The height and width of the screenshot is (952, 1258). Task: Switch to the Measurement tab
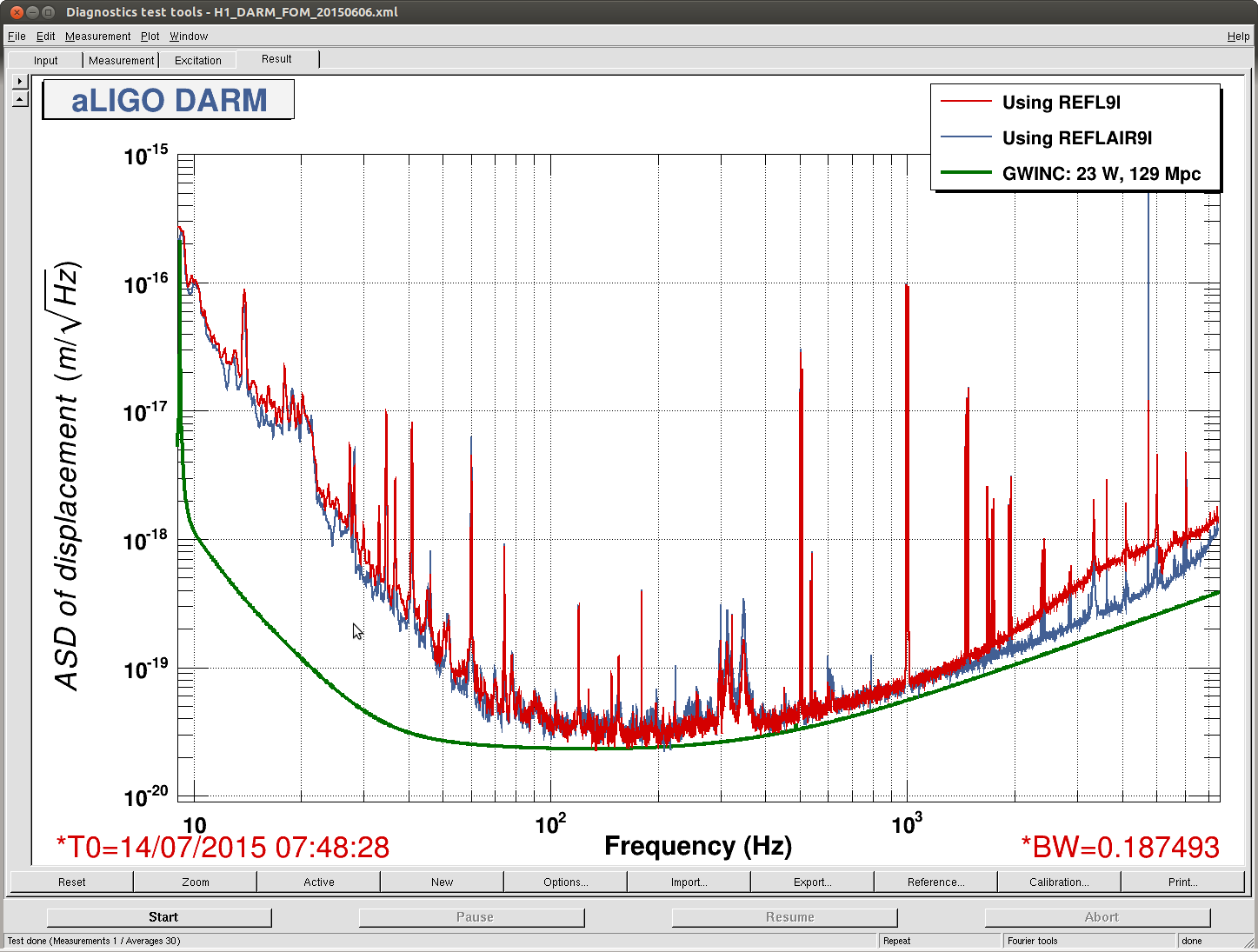click(121, 60)
